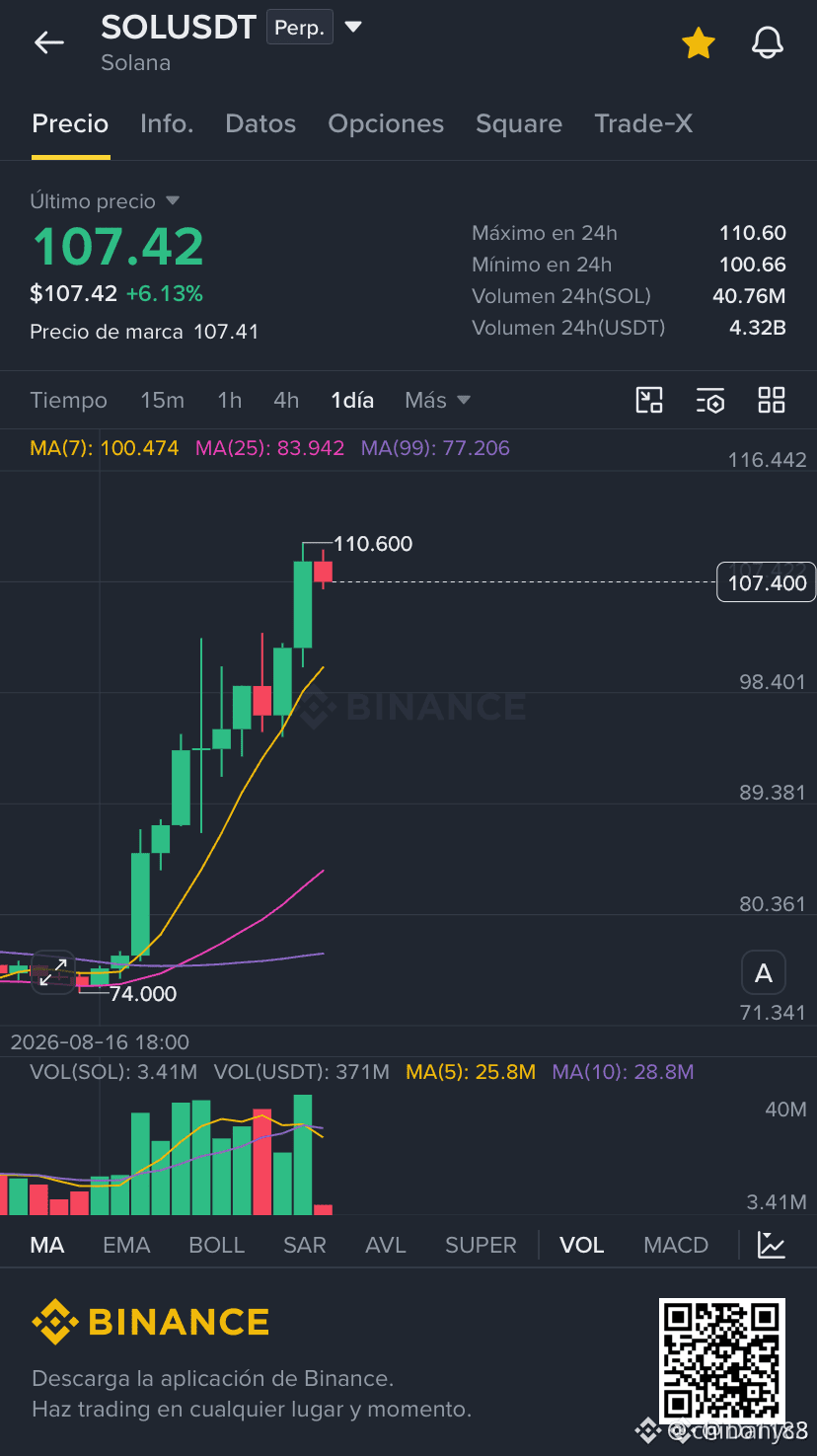Click the 110.600 high price marker
Screen dimensions: 817x1456
pyautogui.click(x=373, y=544)
